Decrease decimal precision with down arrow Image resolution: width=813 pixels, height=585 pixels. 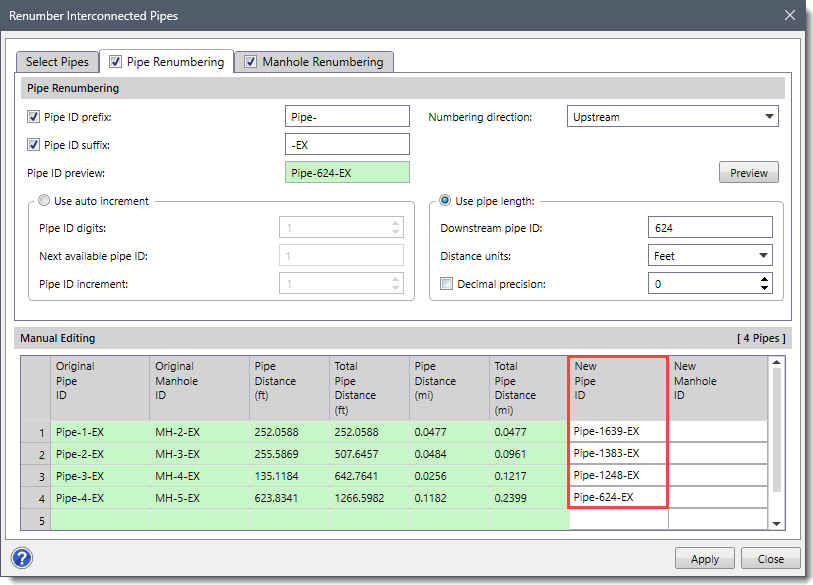[x=765, y=289]
